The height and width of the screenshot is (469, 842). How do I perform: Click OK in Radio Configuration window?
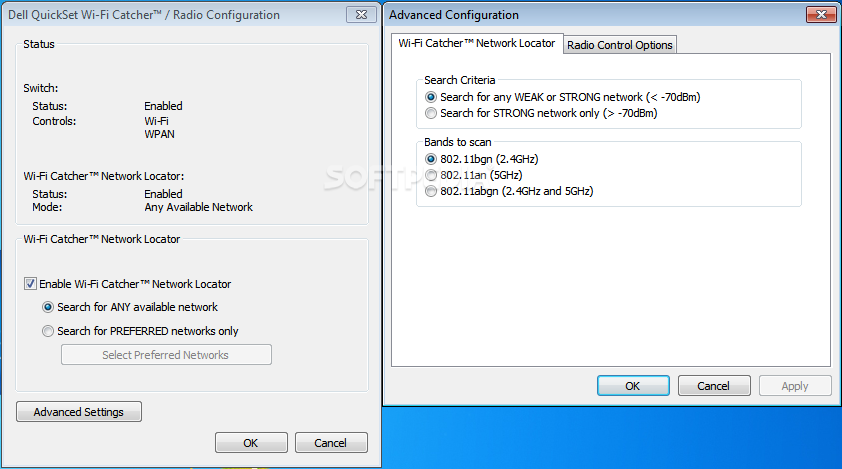point(251,443)
